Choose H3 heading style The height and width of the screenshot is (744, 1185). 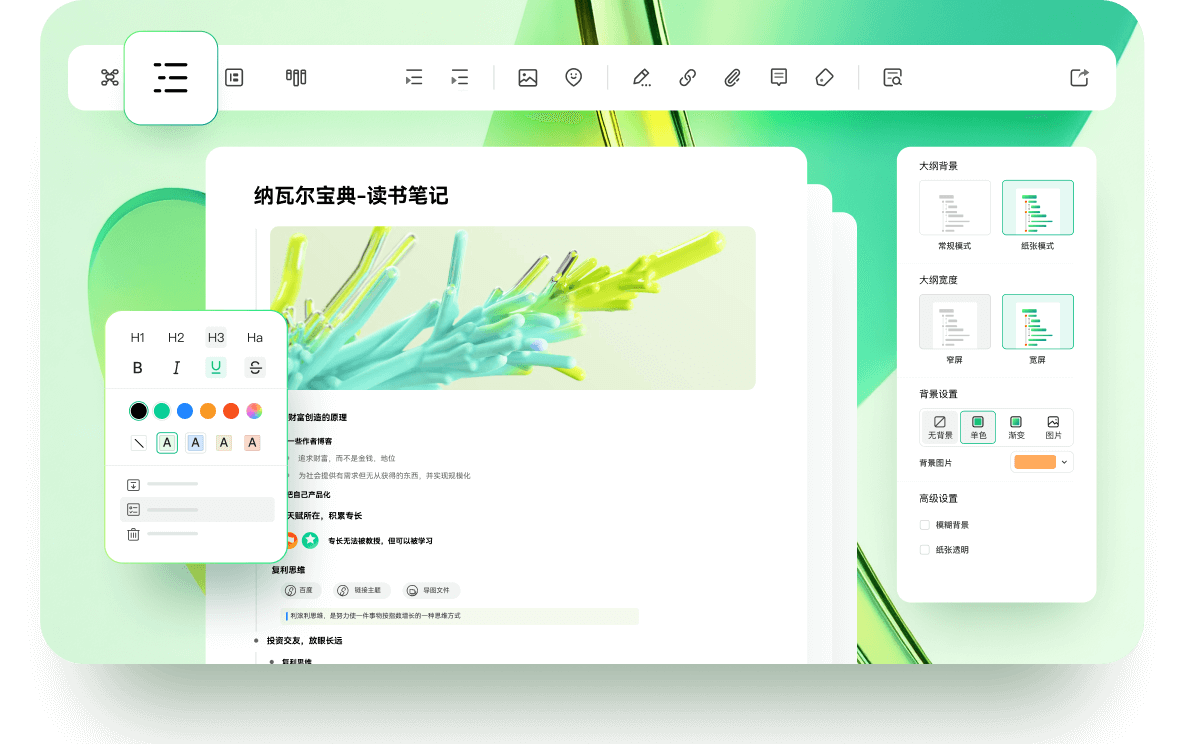(x=216, y=337)
